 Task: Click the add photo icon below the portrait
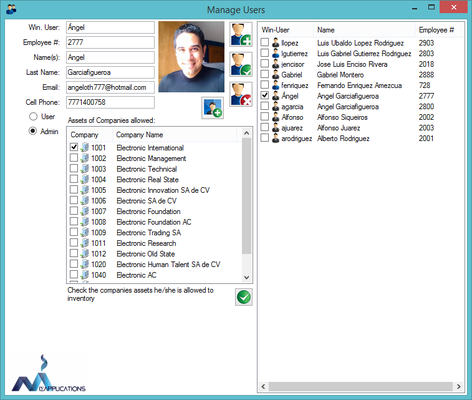[x=213, y=108]
